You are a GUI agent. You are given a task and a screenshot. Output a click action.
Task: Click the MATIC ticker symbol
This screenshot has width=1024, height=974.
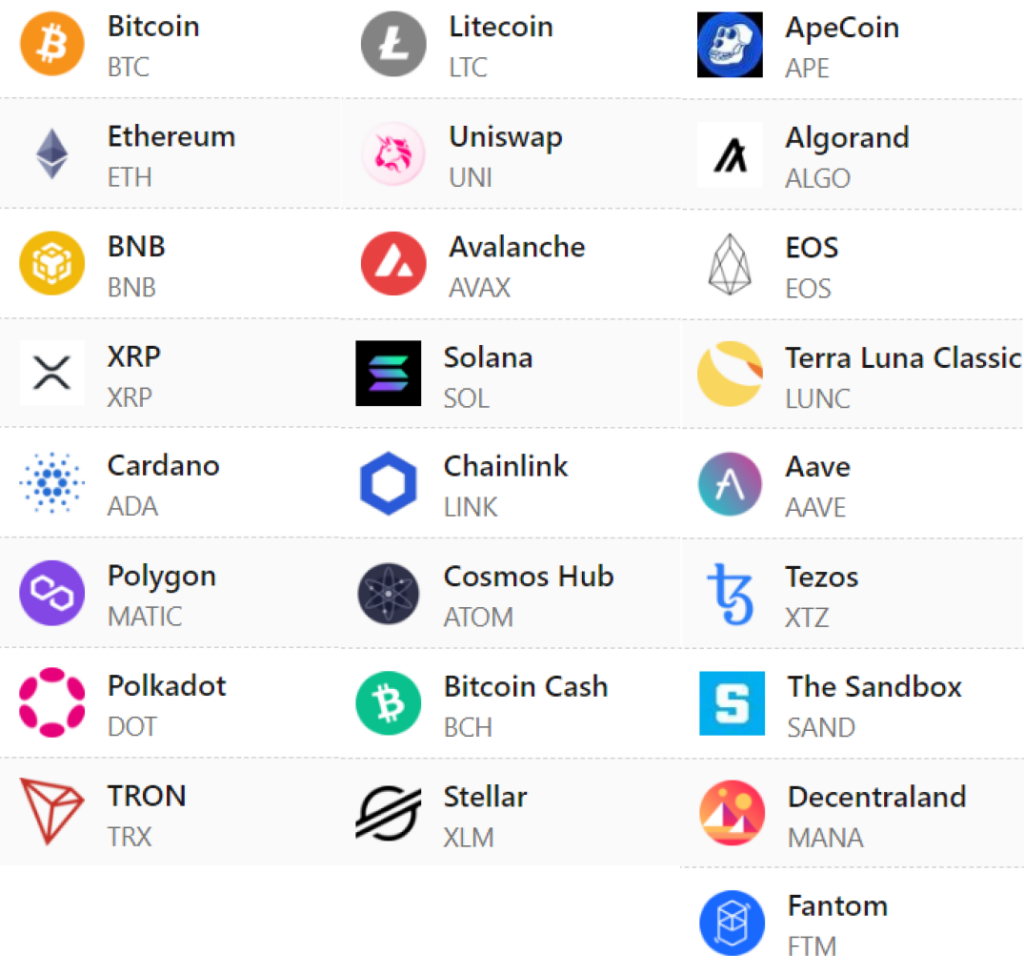click(x=145, y=616)
